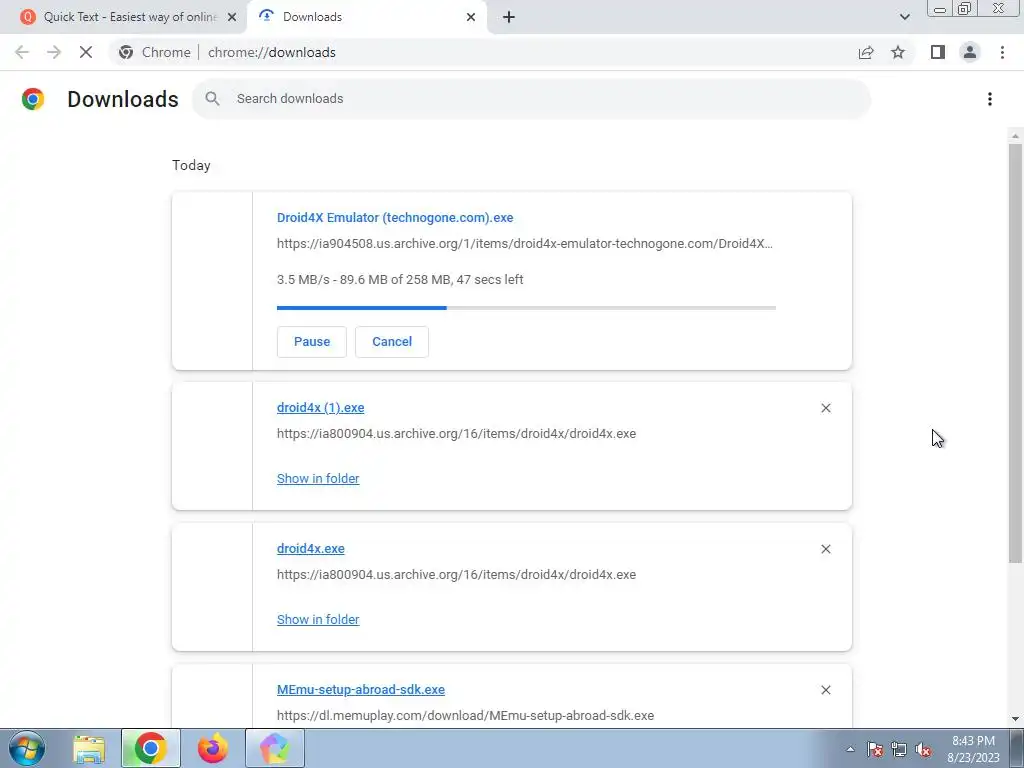The image size is (1024, 768).
Task: Click the MEmu download source URL
Action: click(466, 716)
